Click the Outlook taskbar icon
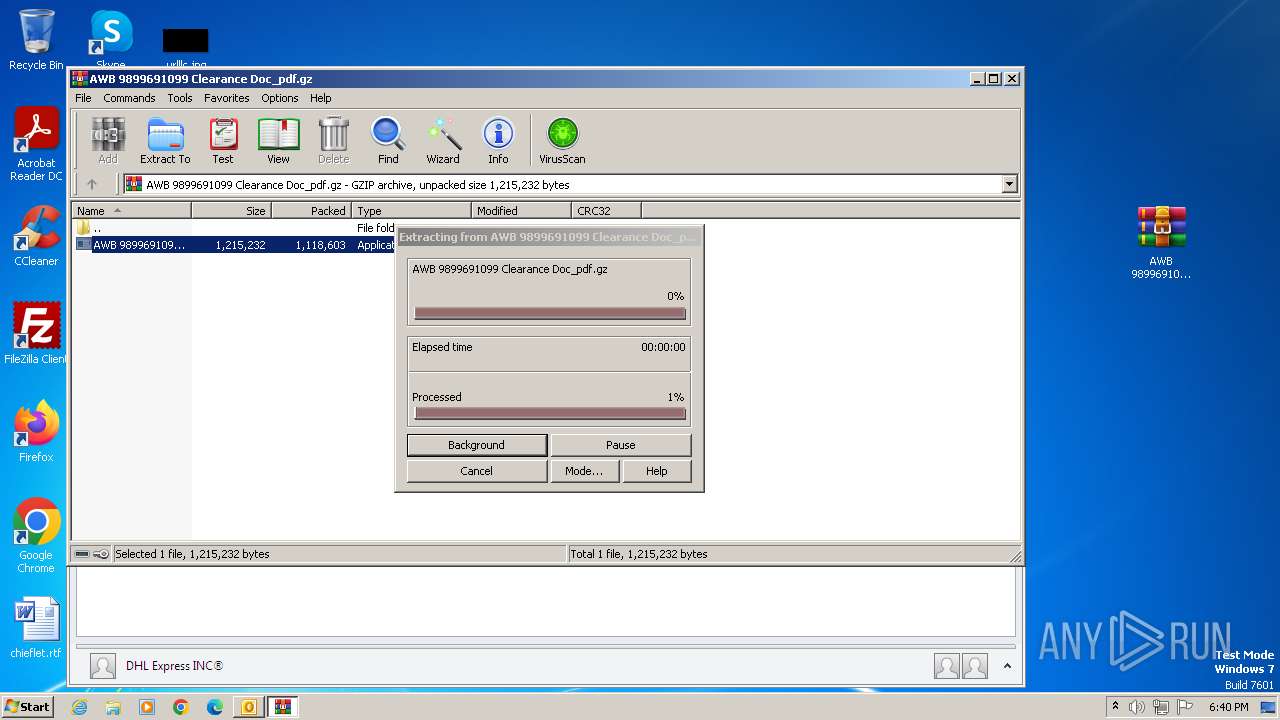The width and height of the screenshot is (1280, 720). click(248, 707)
